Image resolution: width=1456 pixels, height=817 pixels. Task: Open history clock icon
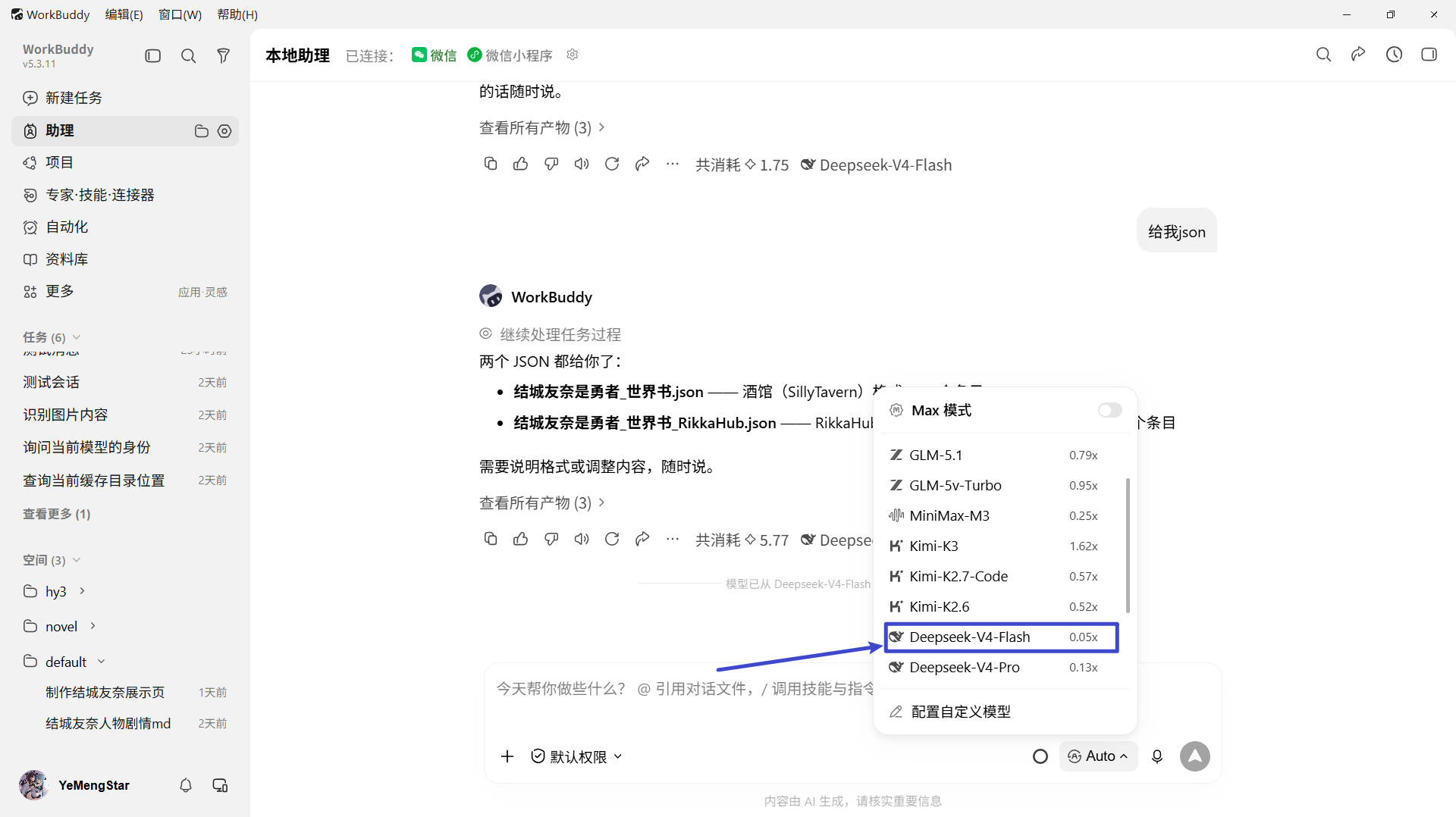pos(1394,55)
